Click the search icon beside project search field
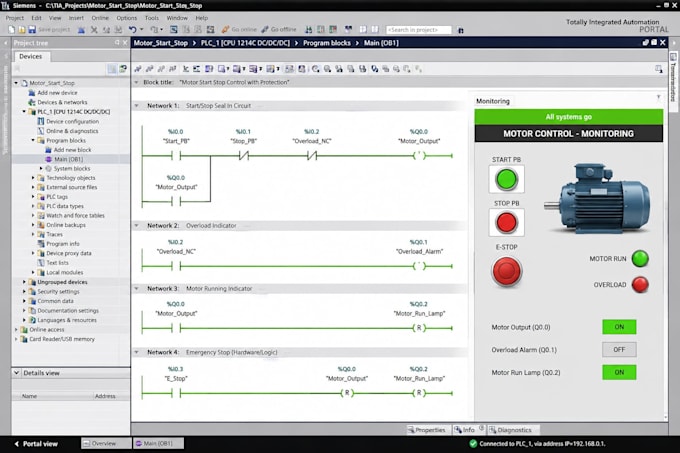 coord(461,30)
